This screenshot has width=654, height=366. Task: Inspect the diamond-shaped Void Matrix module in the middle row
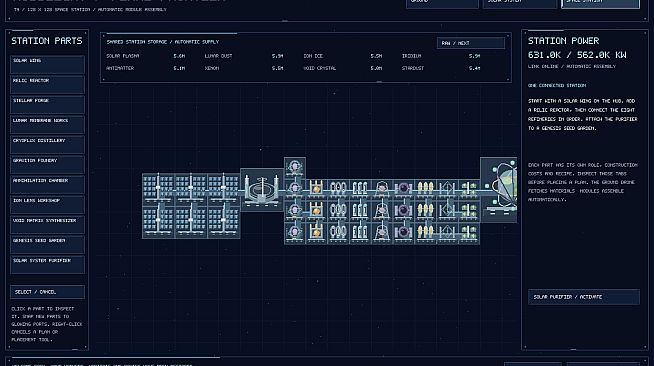447,211
